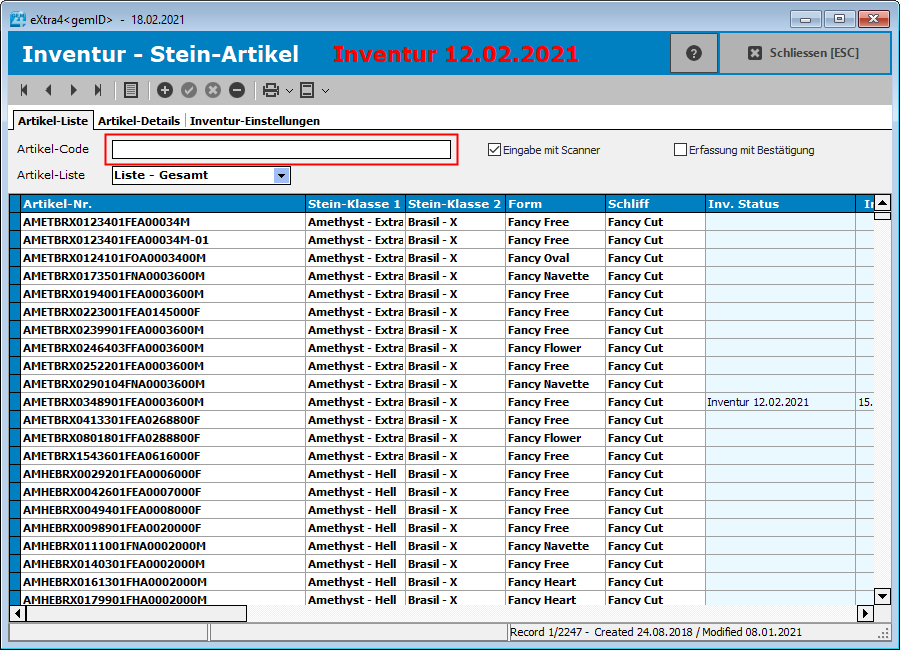This screenshot has width=900, height=650.
Task: Go to the first record
Action: (24, 90)
